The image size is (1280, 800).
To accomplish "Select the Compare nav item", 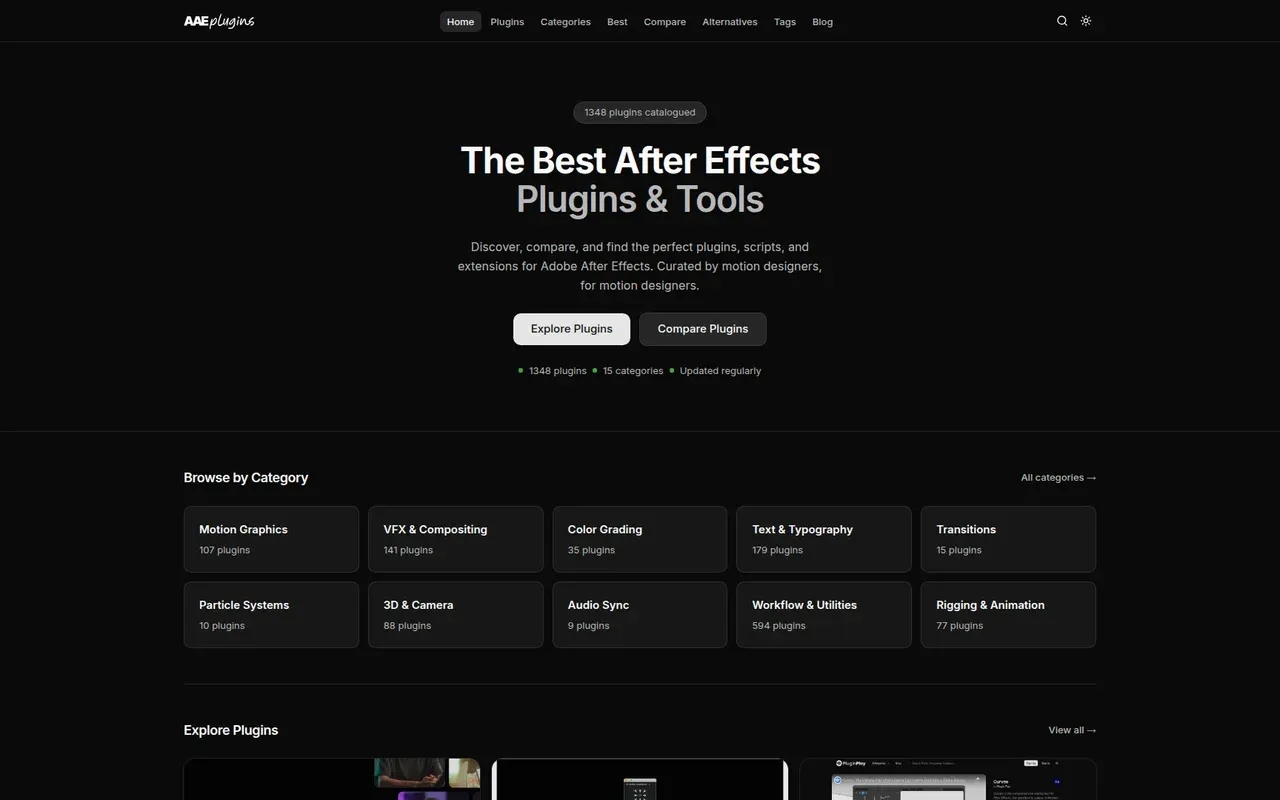I will point(664,22).
